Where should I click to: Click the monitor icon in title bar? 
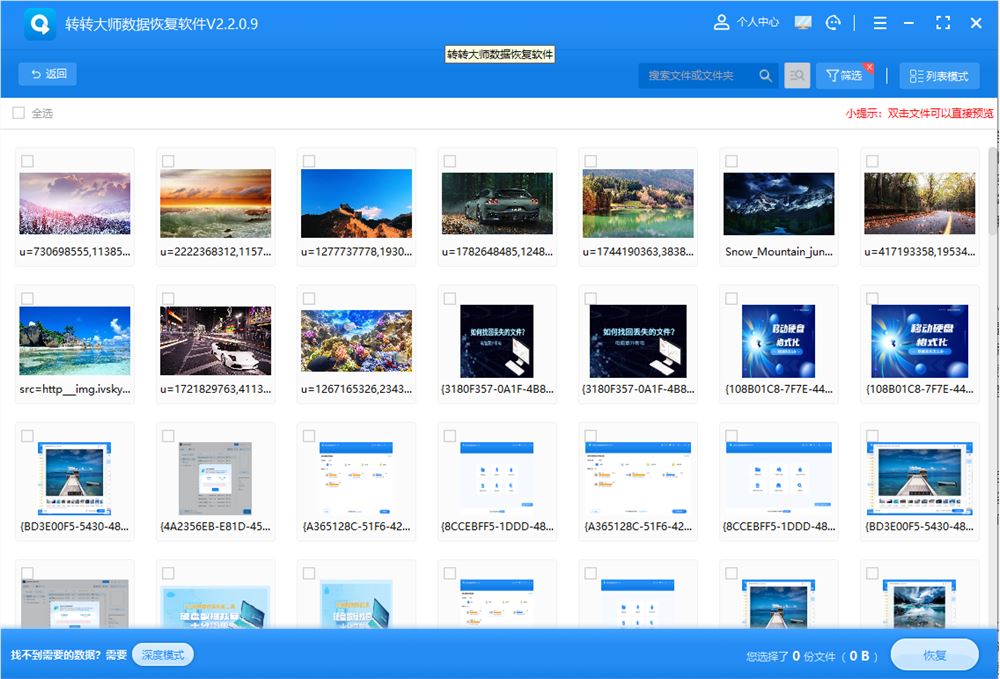point(803,23)
